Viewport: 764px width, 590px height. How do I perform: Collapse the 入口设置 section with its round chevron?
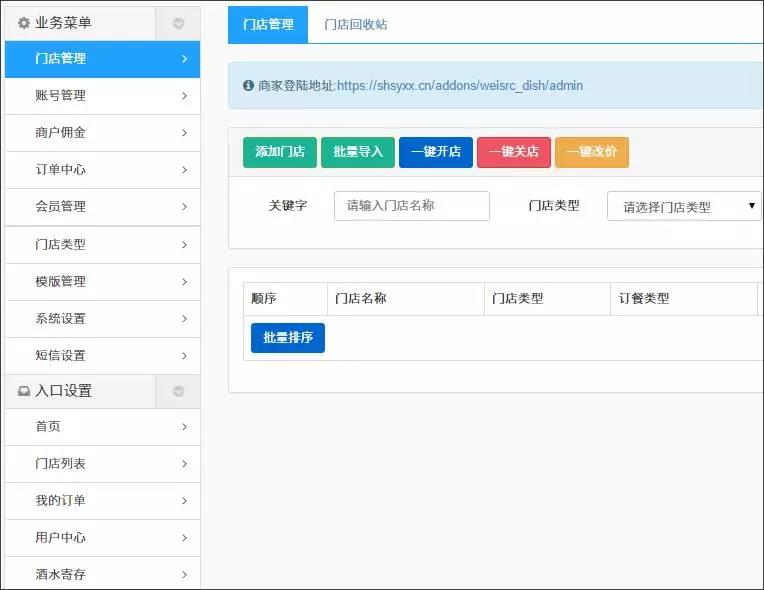(178, 391)
